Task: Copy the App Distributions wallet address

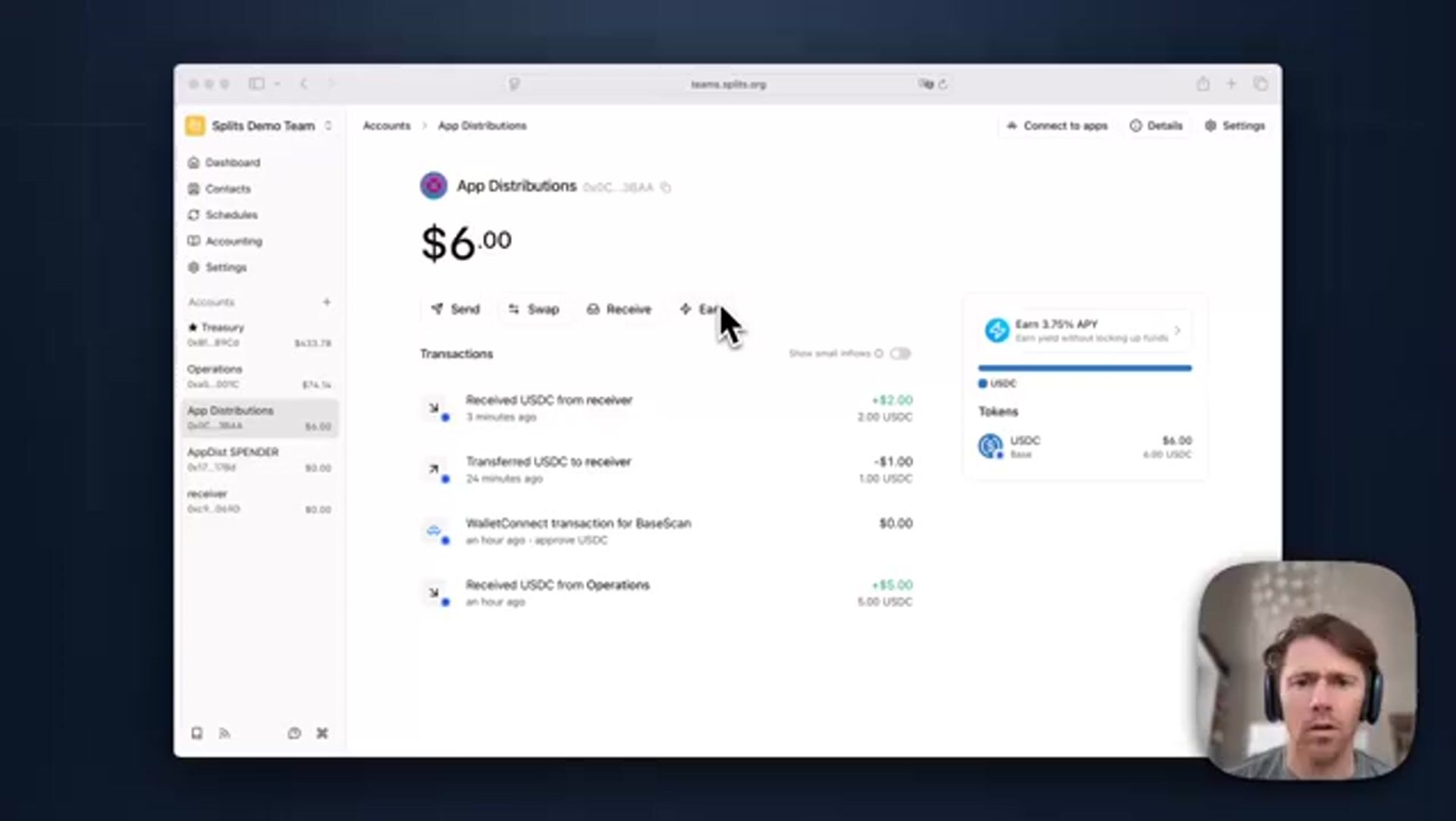Action: 666,187
